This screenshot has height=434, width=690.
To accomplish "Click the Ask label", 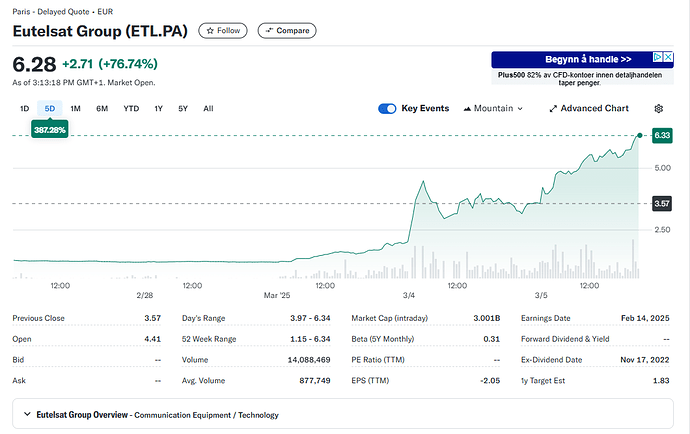I will click(19, 380).
